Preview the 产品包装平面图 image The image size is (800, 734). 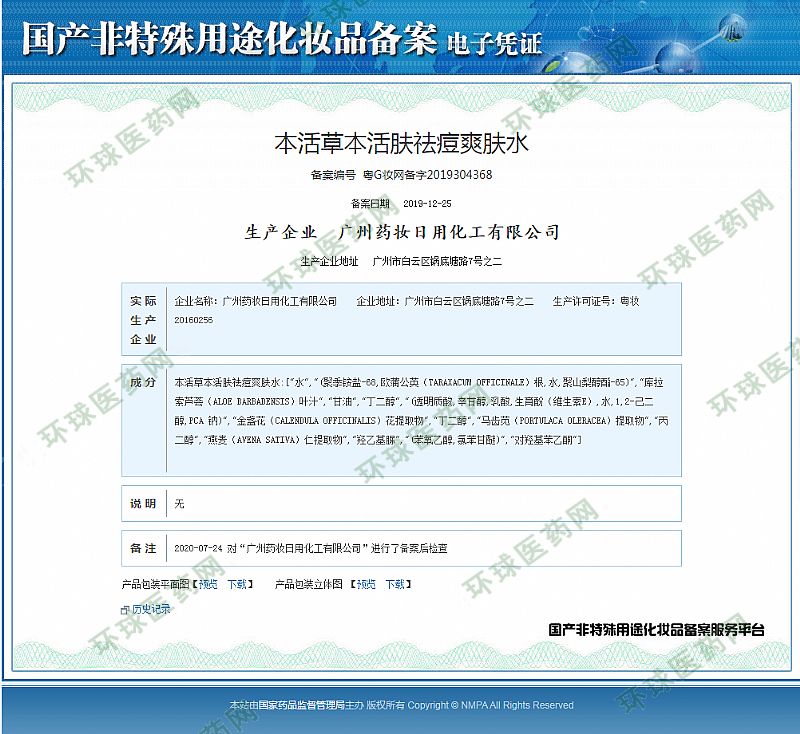tap(207, 584)
